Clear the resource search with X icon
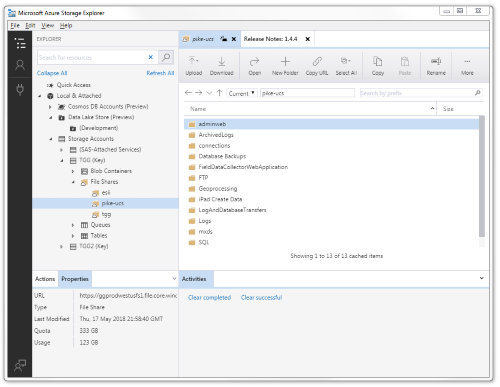500x387 pixels. [151, 57]
